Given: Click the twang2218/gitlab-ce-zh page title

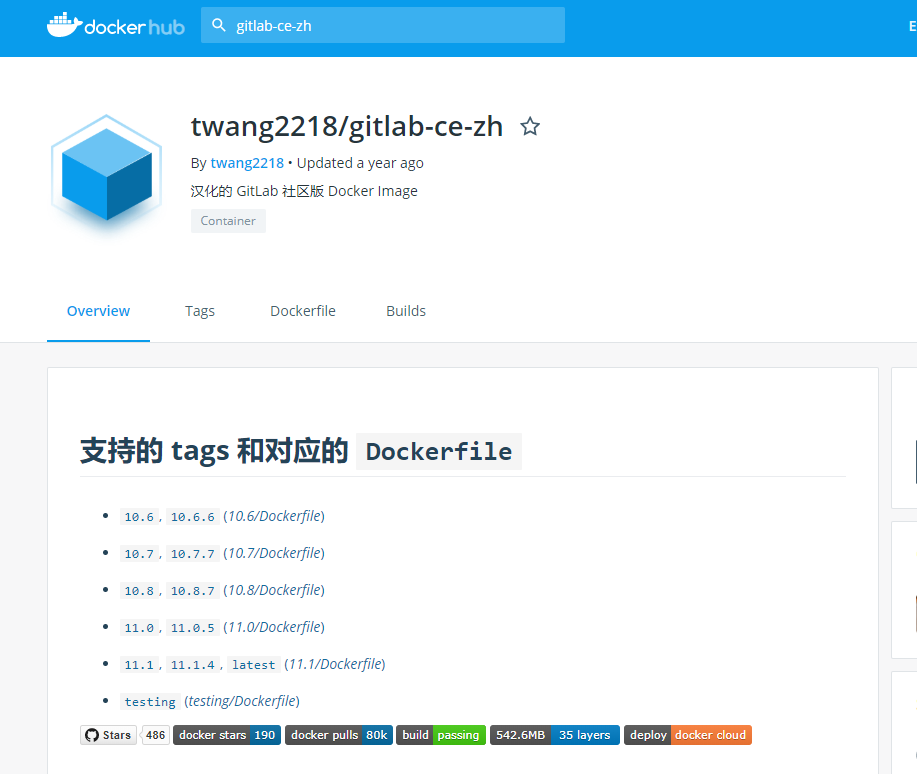Looking at the screenshot, I should 347,126.
